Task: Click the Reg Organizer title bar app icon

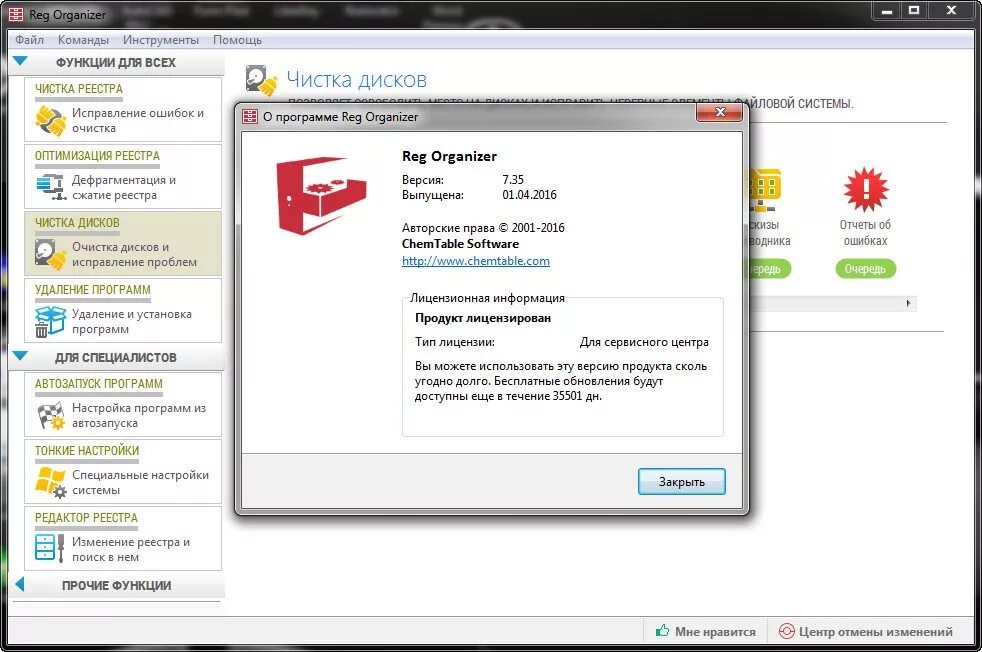Action: pyautogui.click(x=16, y=14)
